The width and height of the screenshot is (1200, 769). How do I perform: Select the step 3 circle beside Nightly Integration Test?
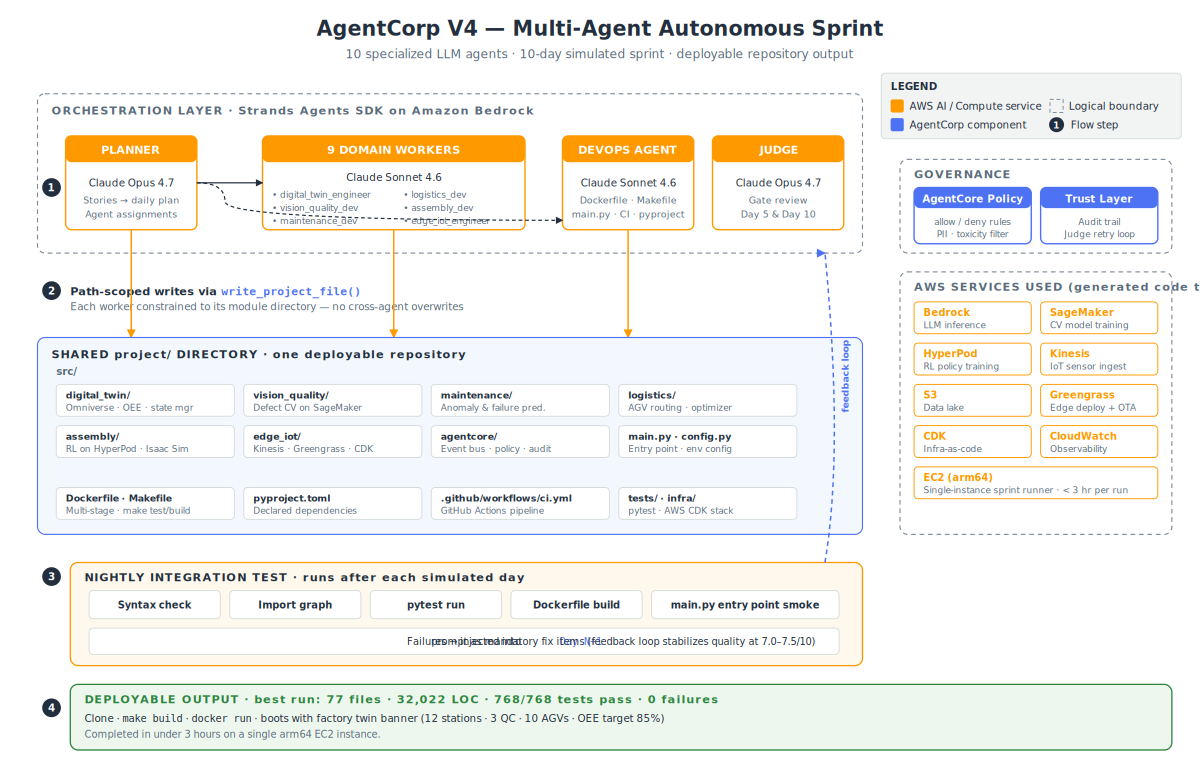[52, 577]
